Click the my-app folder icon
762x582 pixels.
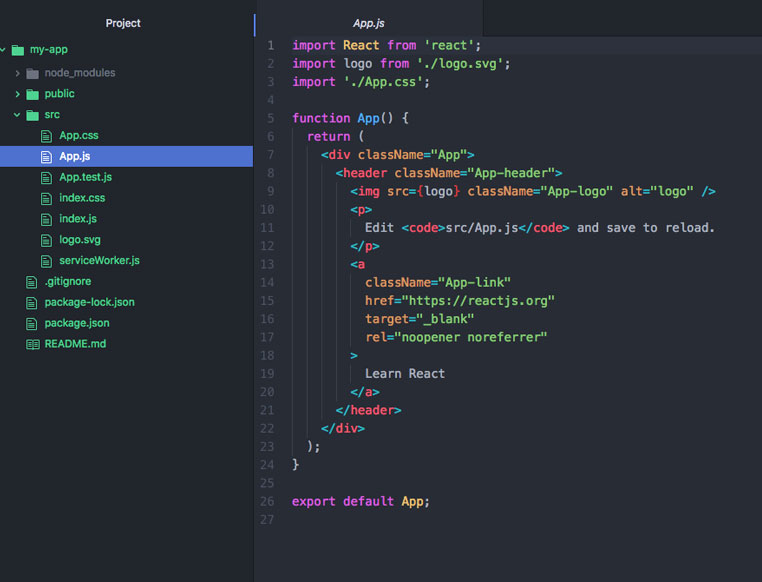(x=18, y=50)
